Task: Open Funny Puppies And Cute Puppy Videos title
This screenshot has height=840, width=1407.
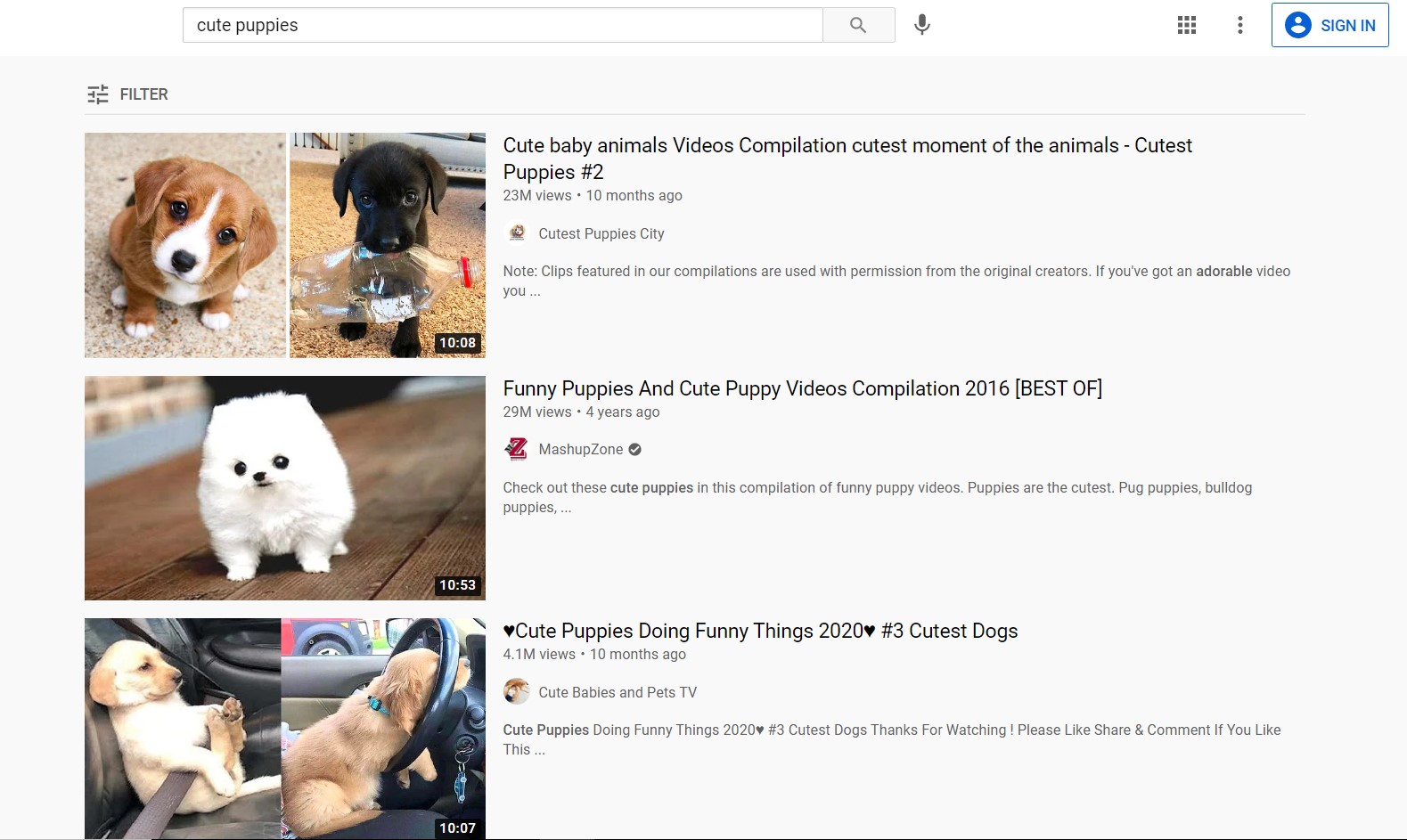Action: (802, 388)
